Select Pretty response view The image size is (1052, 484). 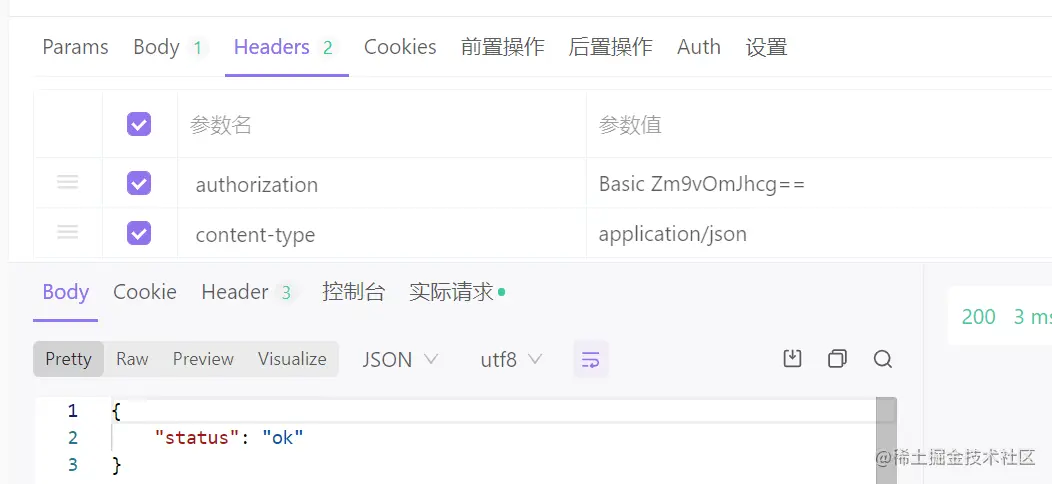click(68, 359)
